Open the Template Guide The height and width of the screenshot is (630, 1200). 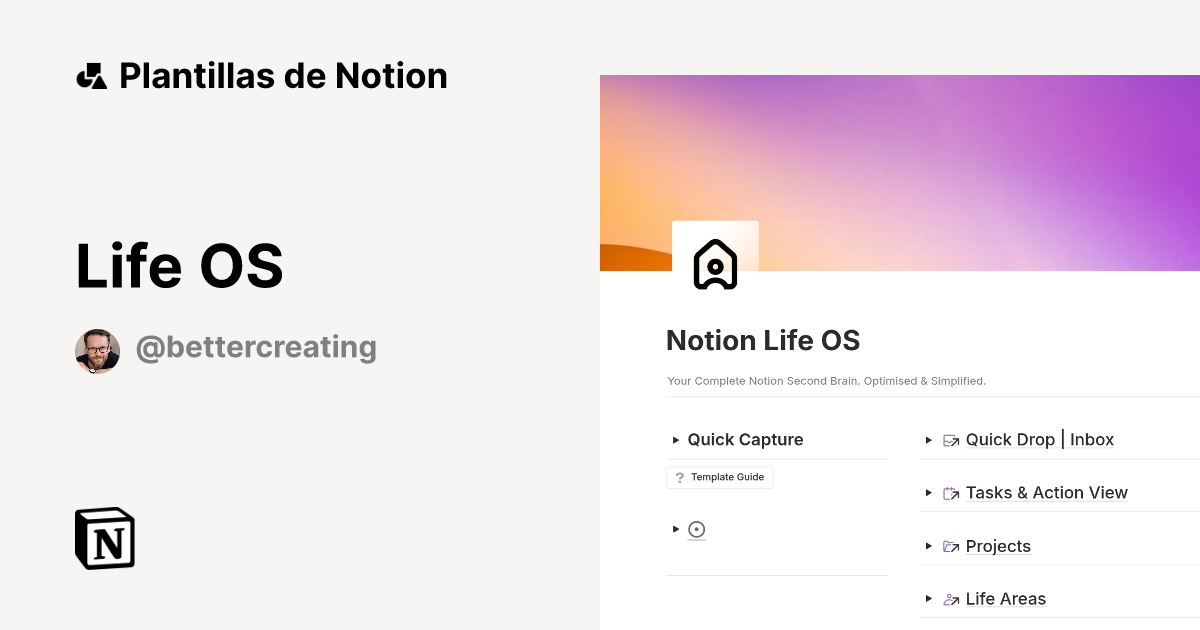tap(727, 477)
